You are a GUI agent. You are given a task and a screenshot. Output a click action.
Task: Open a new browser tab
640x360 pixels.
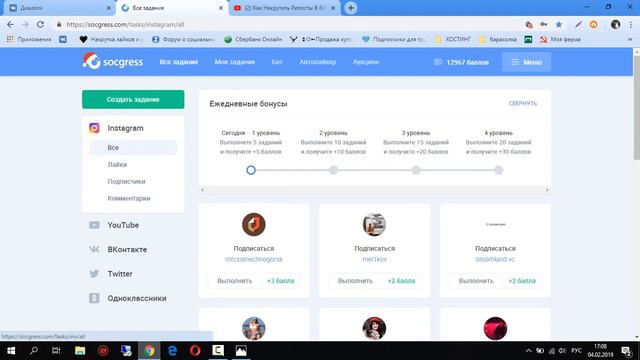pos(351,8)
